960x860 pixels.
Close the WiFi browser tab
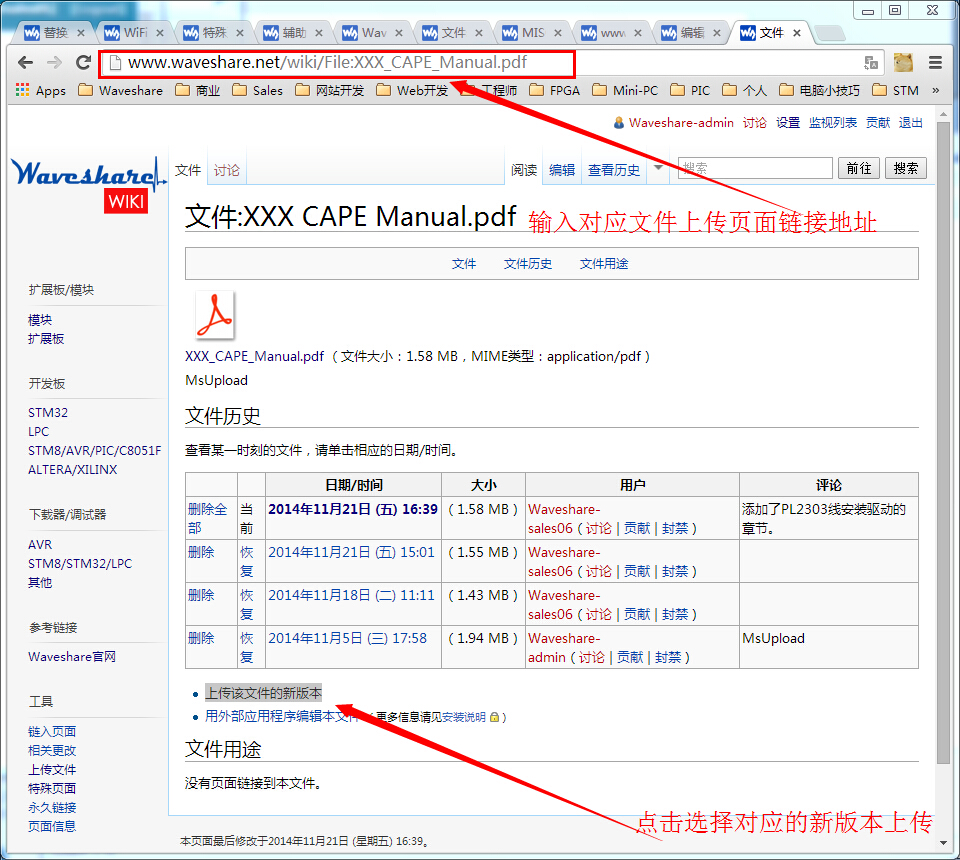(x=160, y=33)
